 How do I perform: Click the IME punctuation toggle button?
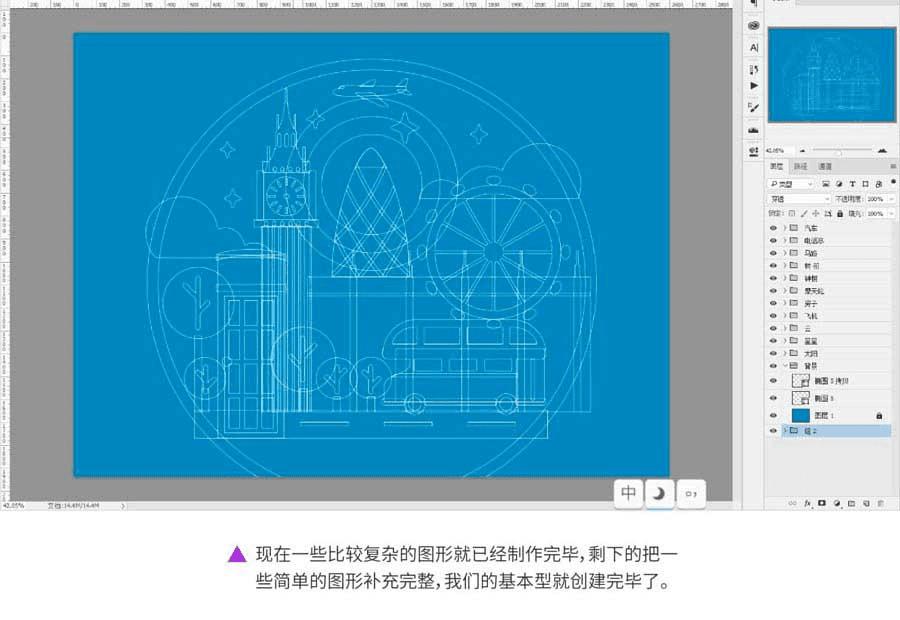pos(691,493)
